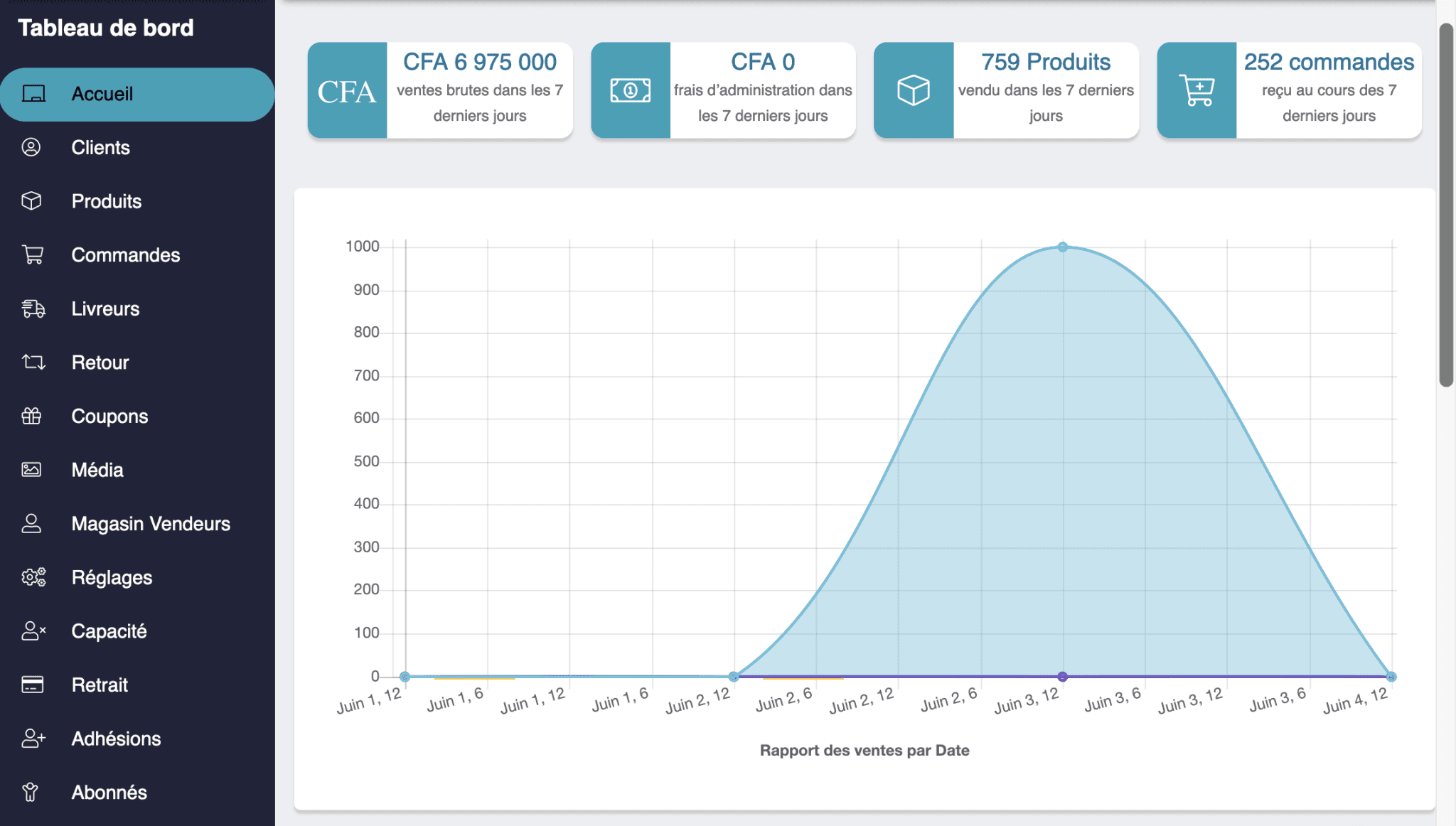1456x826 pixels.
Task: Open Commandes via the shopping cart icon
Action: pyautogui.click(x=31, y=254)
